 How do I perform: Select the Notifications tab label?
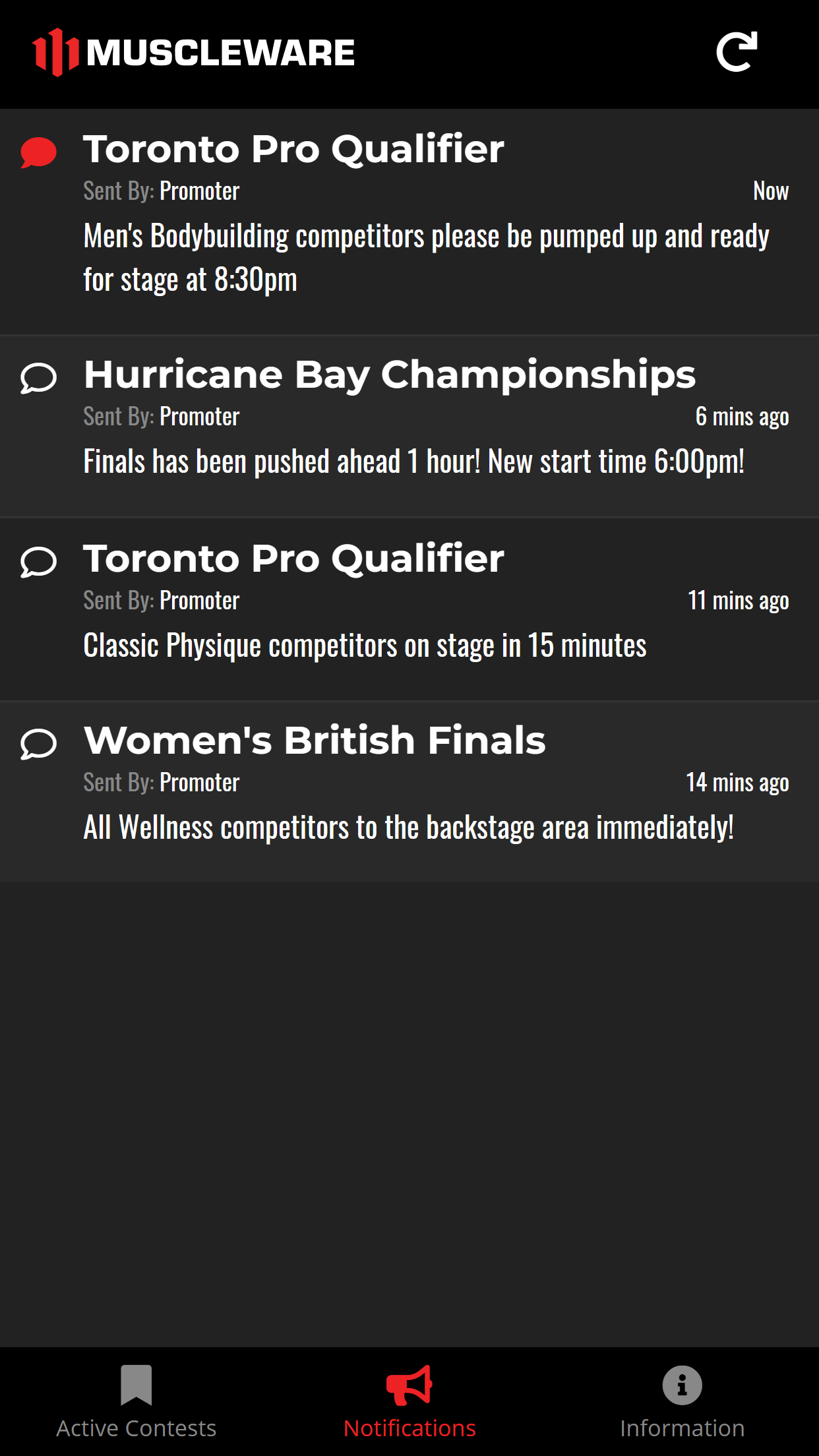409,1428
